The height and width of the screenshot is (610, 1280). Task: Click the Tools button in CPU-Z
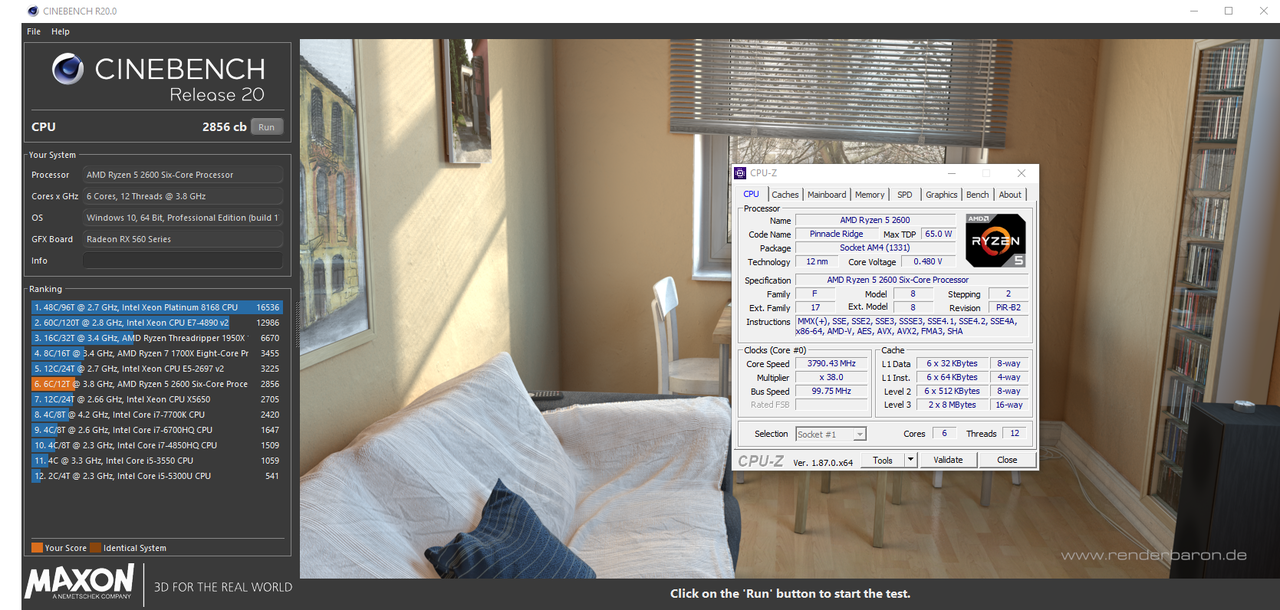(882, 460)
